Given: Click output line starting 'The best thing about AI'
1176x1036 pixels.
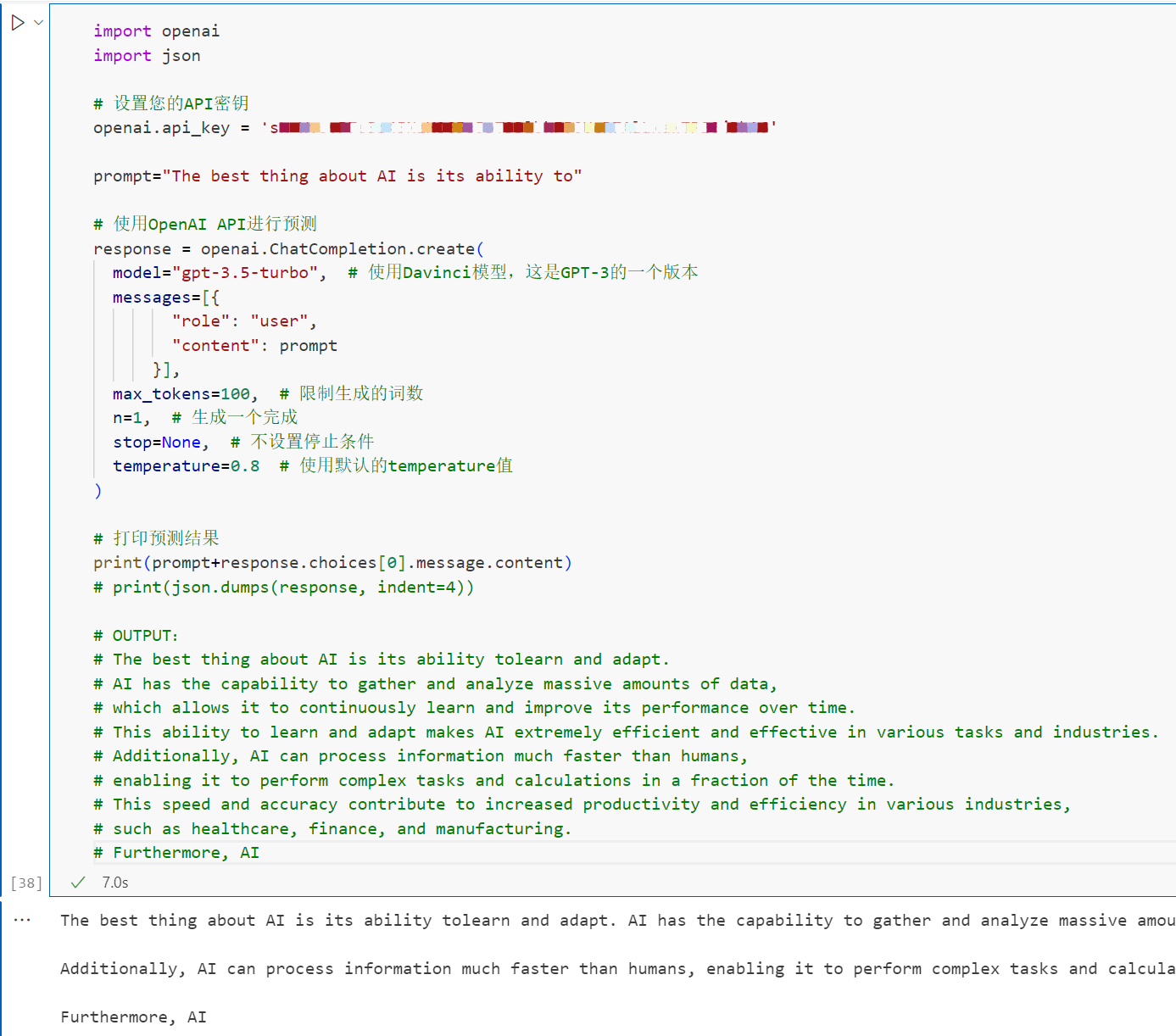Looking at the screenshot, I should pos(617,921).
